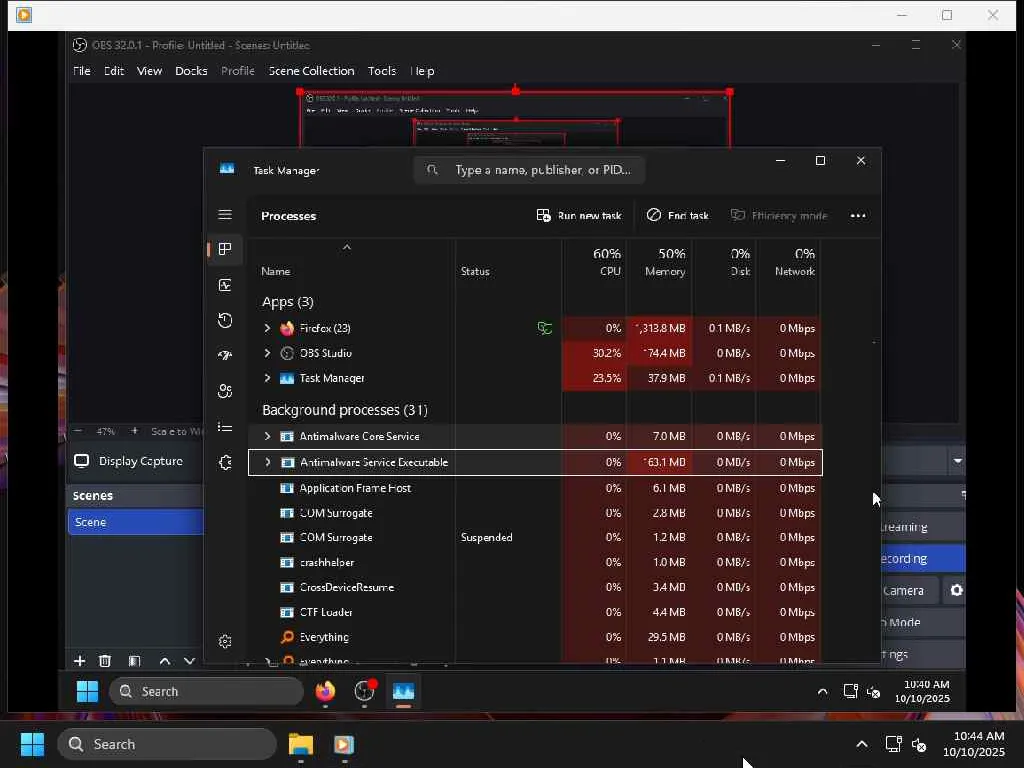Open Services page icon in Task Manager
1024x768 pixels.
coord(225,462)
